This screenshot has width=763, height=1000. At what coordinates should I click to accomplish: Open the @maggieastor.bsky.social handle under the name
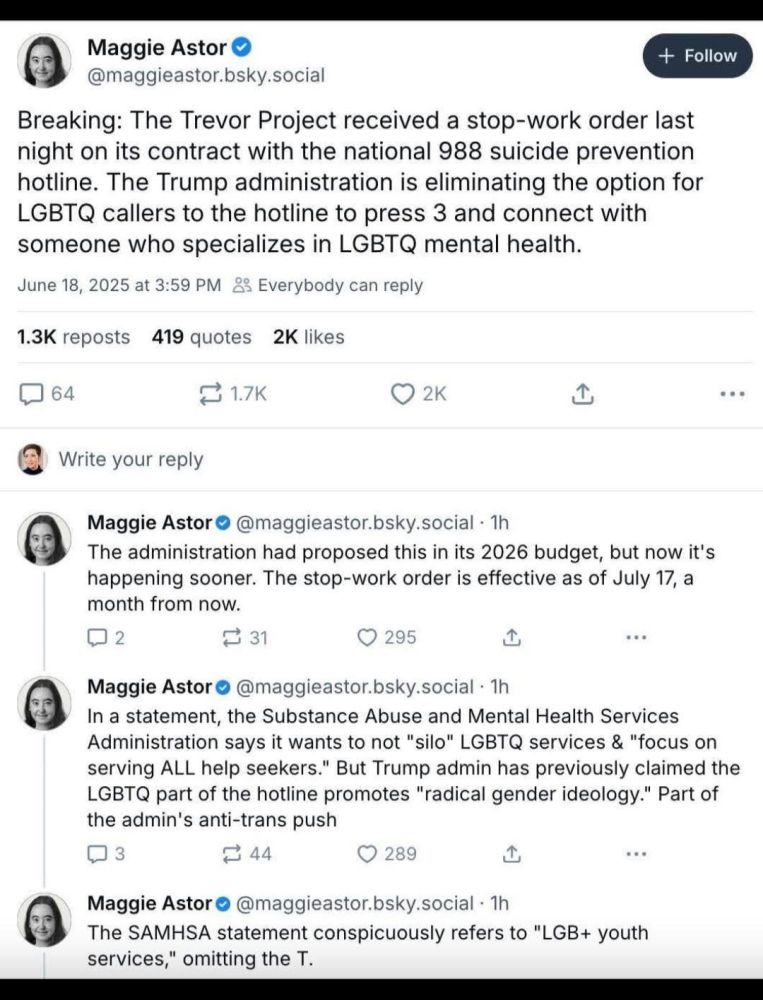click(x=206, y=75)
